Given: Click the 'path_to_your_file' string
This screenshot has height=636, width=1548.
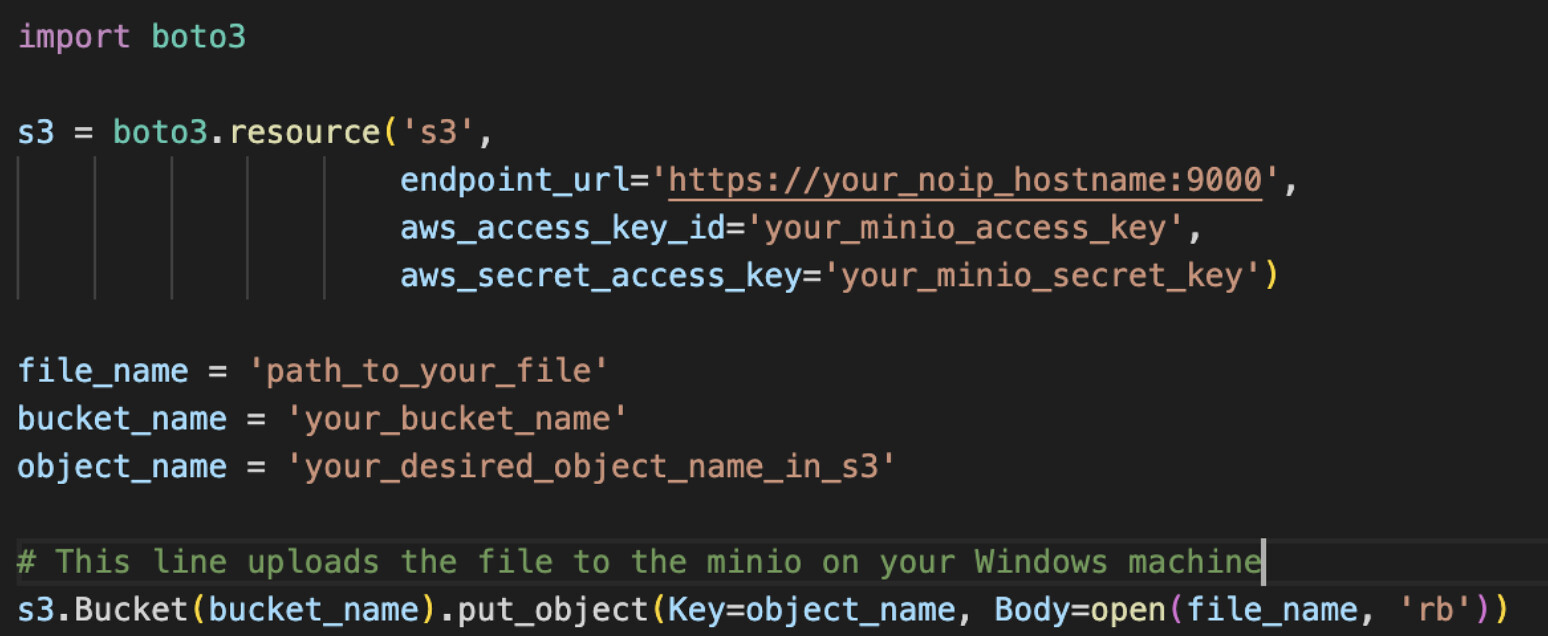Looking at the screenshot, I should (x=436, y=371).
